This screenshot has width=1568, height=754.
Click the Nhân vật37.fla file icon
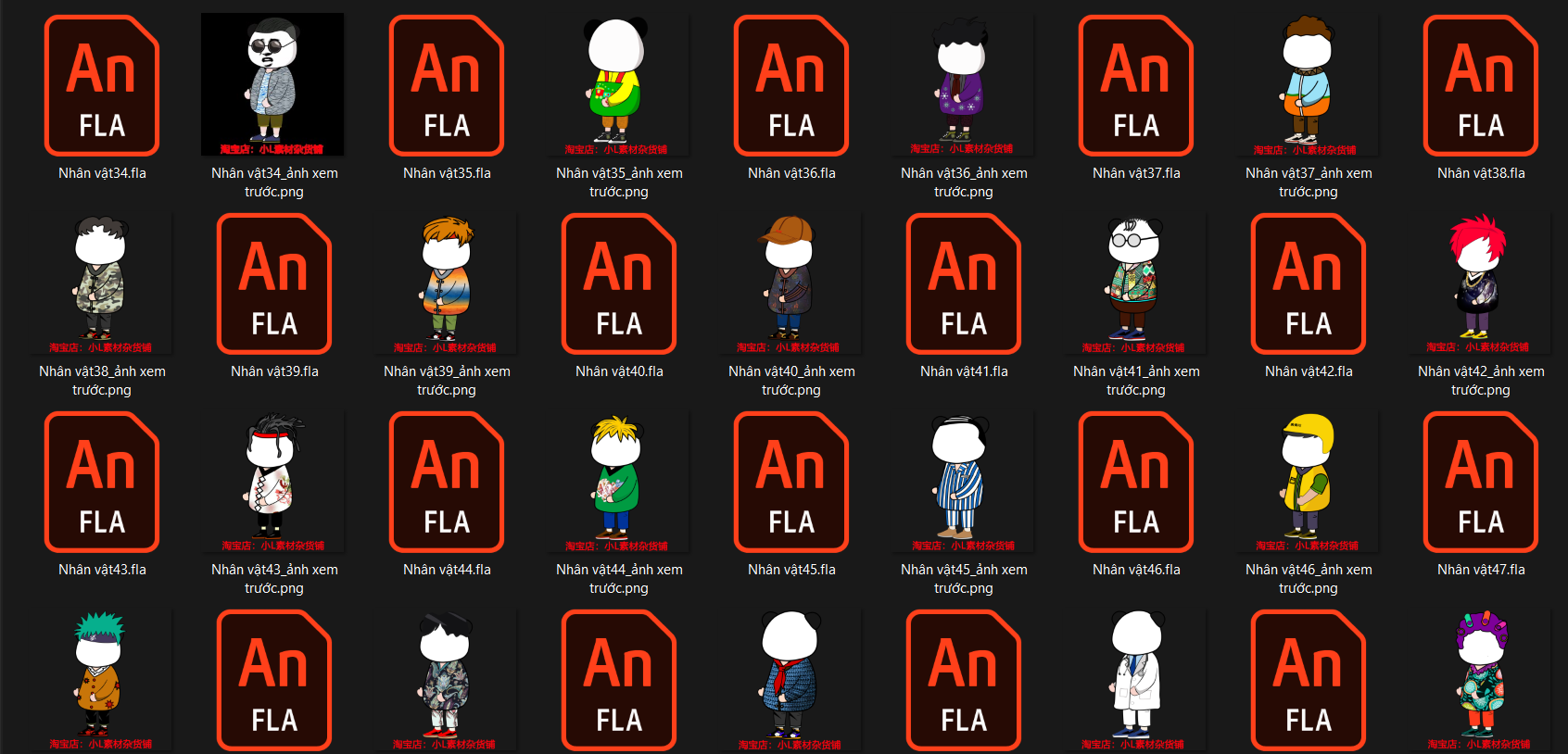click(x=1136, y=85)
